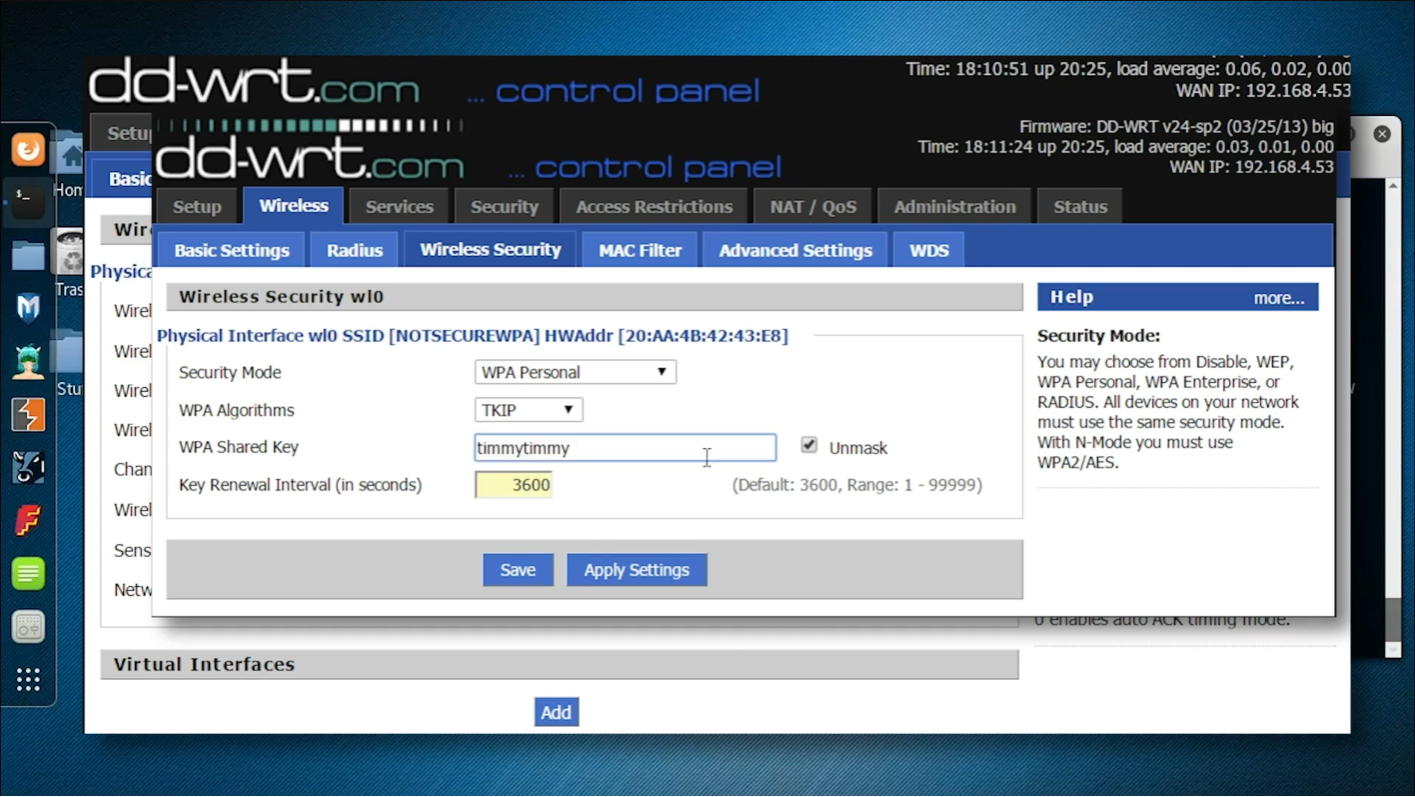The width and height of the screenshot is (1415, 797).
Task: Open the Services tab
Action: click(399, 207)
